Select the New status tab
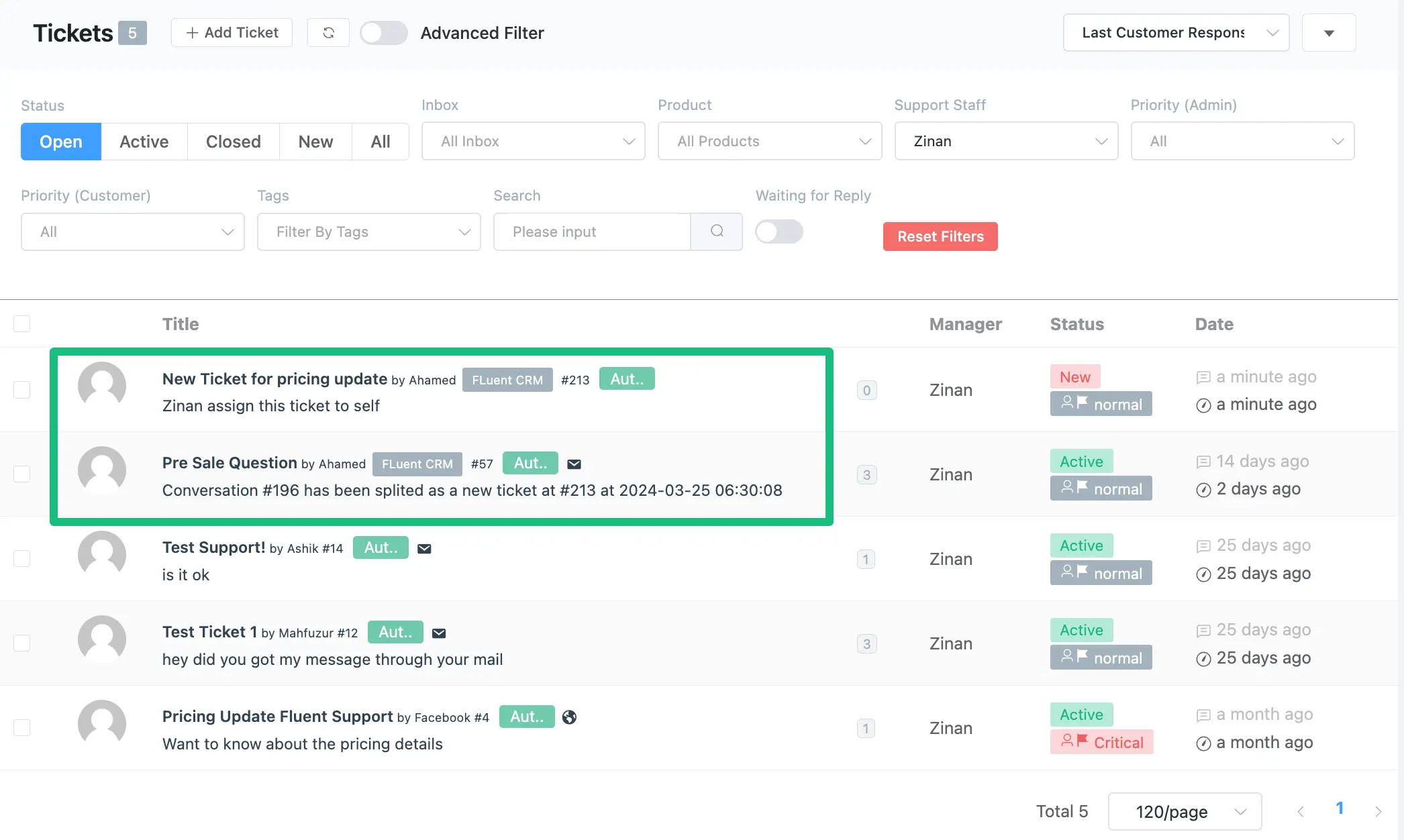 click(x=316, y=142)
